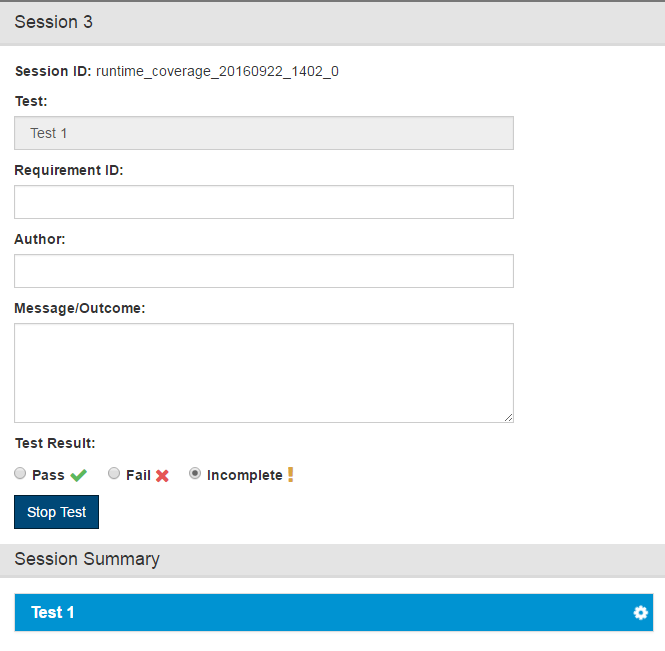The width and height of the screenshot is (665, 651).
Task: Click the Stop Test button
Action: tap(56, 512)
